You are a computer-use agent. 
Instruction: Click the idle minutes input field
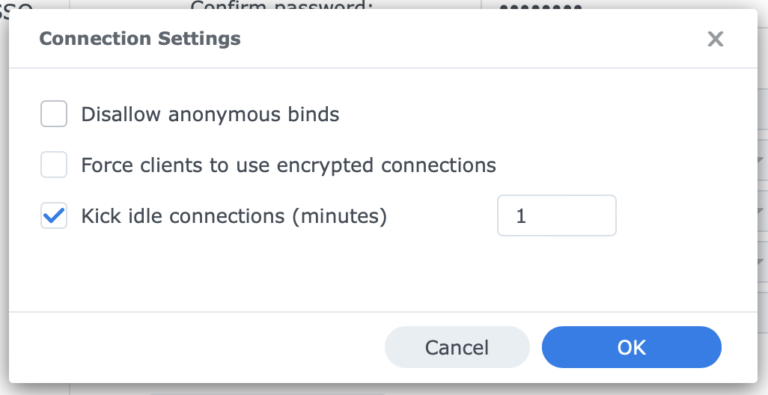557,216
